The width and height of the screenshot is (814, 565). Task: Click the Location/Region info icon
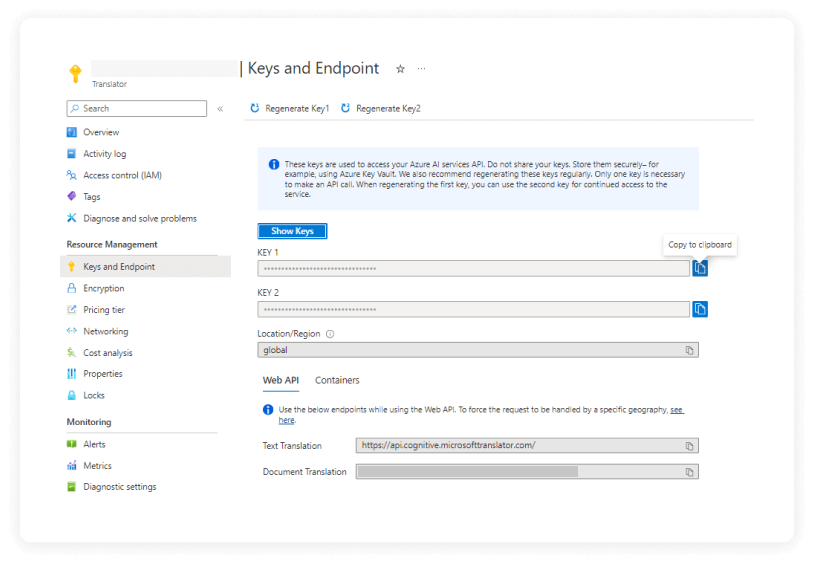[330, 334]
